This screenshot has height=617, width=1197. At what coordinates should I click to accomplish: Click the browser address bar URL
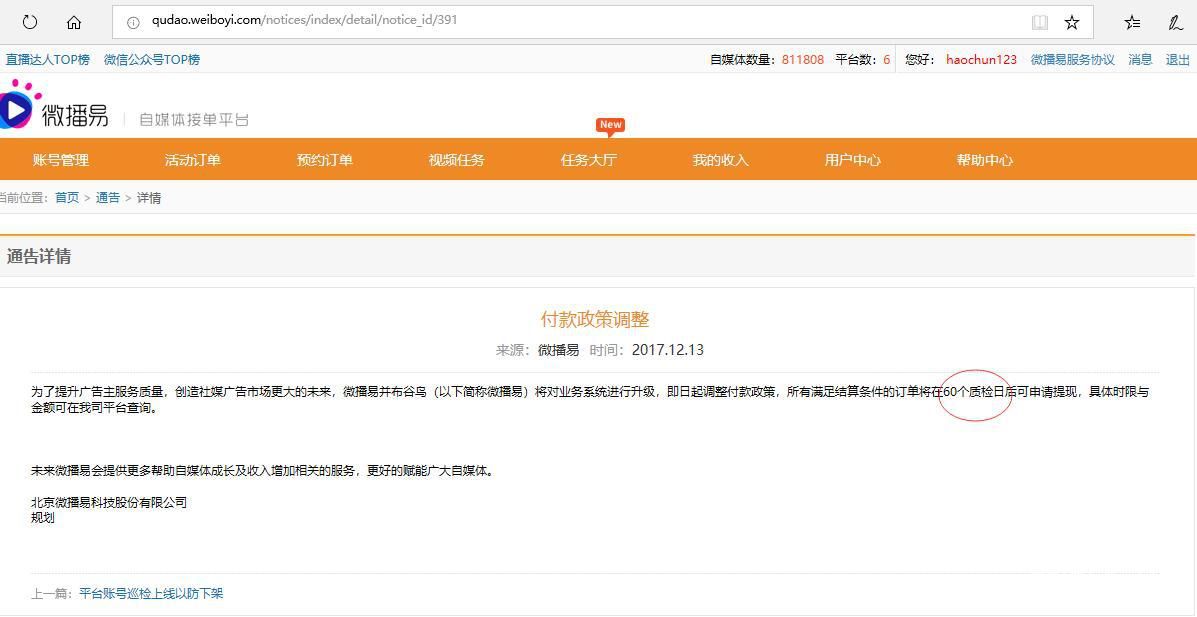(305, 20)
